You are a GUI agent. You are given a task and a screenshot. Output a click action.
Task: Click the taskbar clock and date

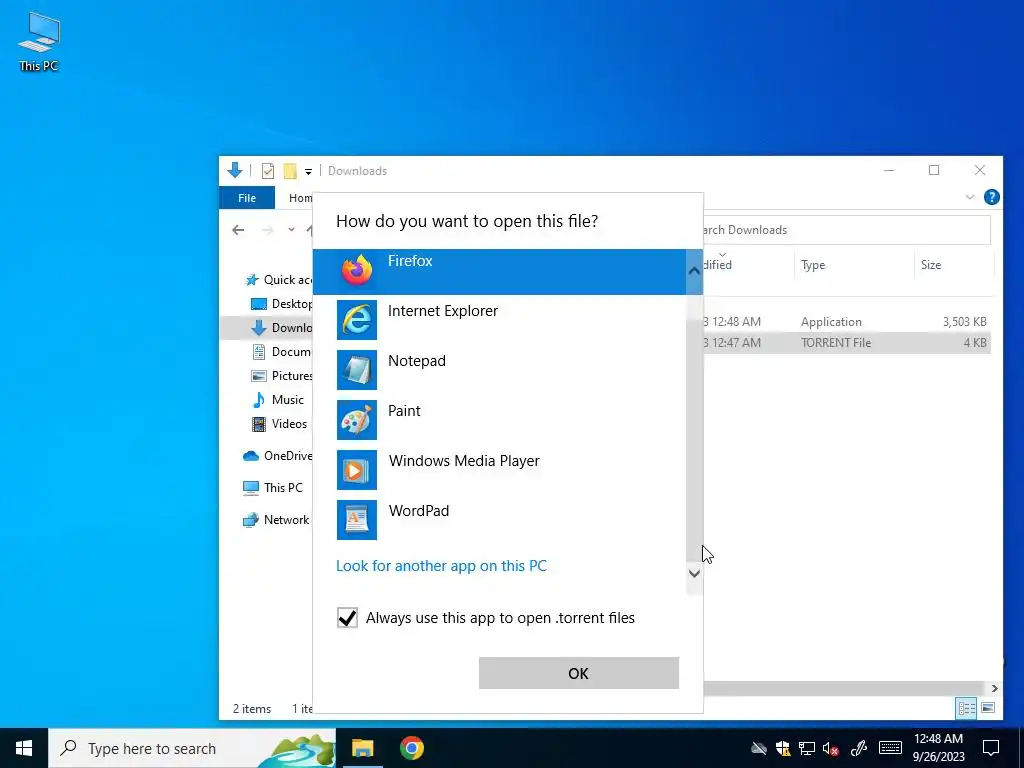pyautogui.click(x=938, y=748)
